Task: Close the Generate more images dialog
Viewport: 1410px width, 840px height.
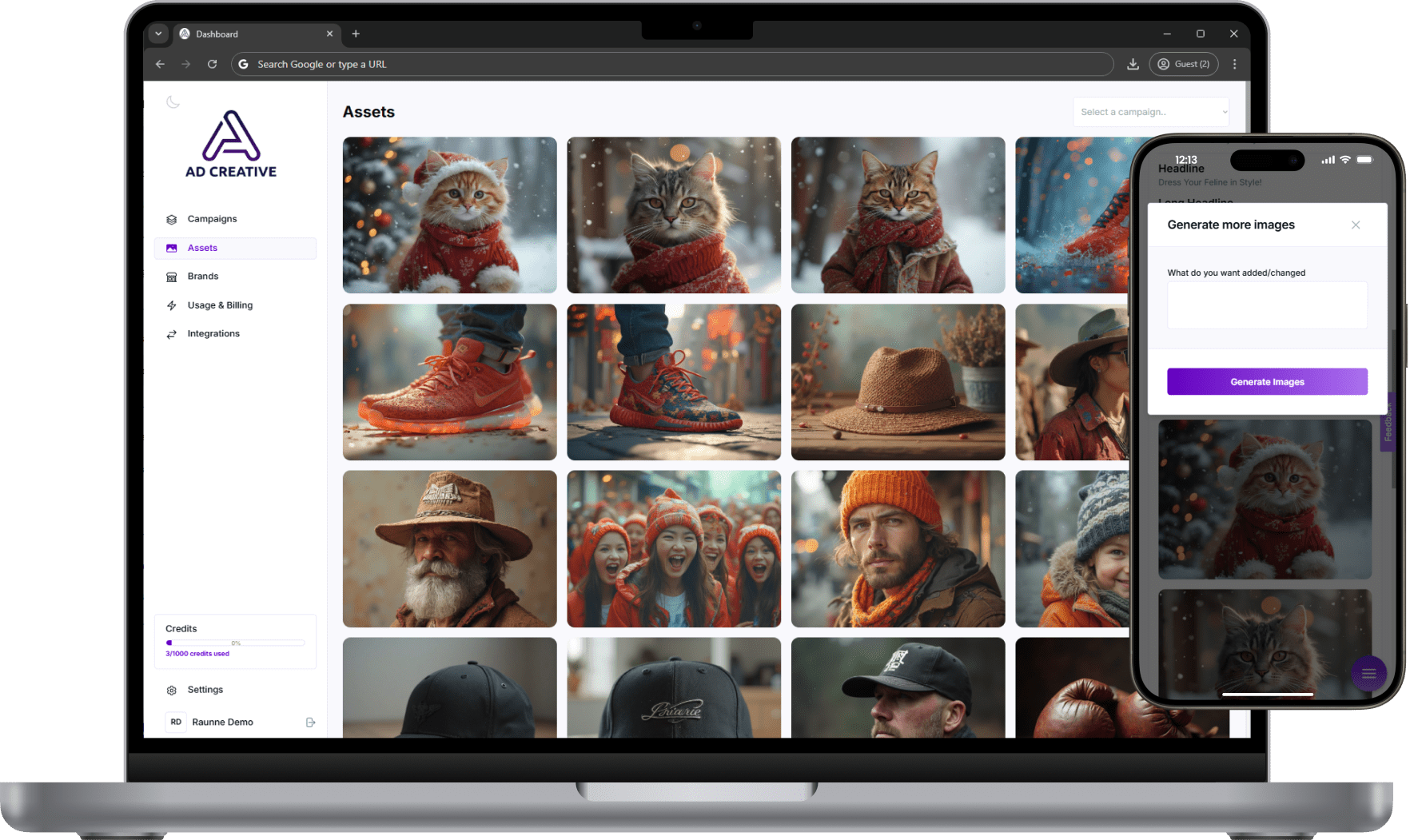Action: [x=1355, y=225]
